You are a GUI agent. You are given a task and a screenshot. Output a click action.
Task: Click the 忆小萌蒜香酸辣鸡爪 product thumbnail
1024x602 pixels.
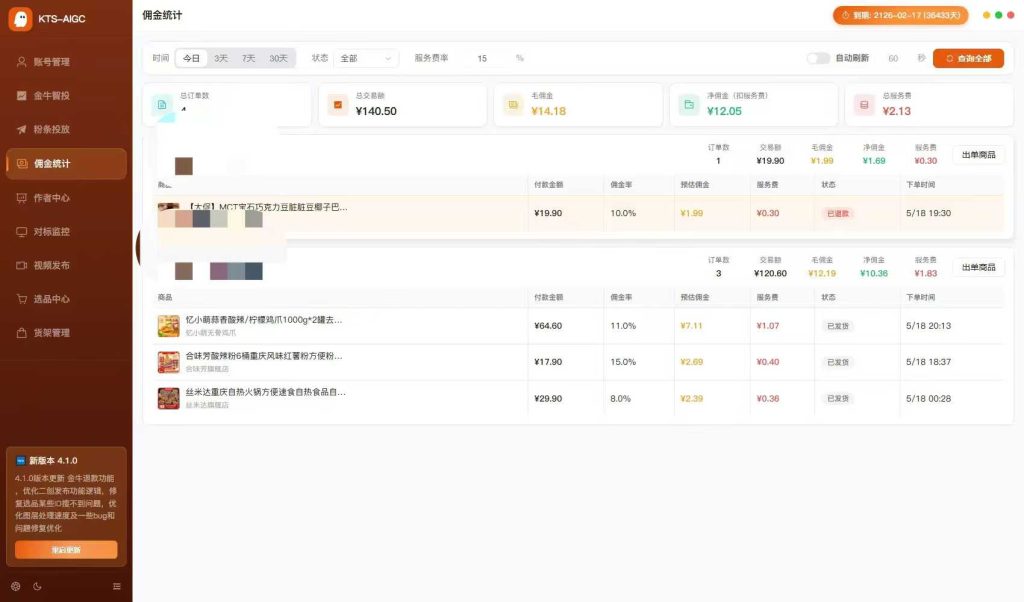click(x=168, y=326)
